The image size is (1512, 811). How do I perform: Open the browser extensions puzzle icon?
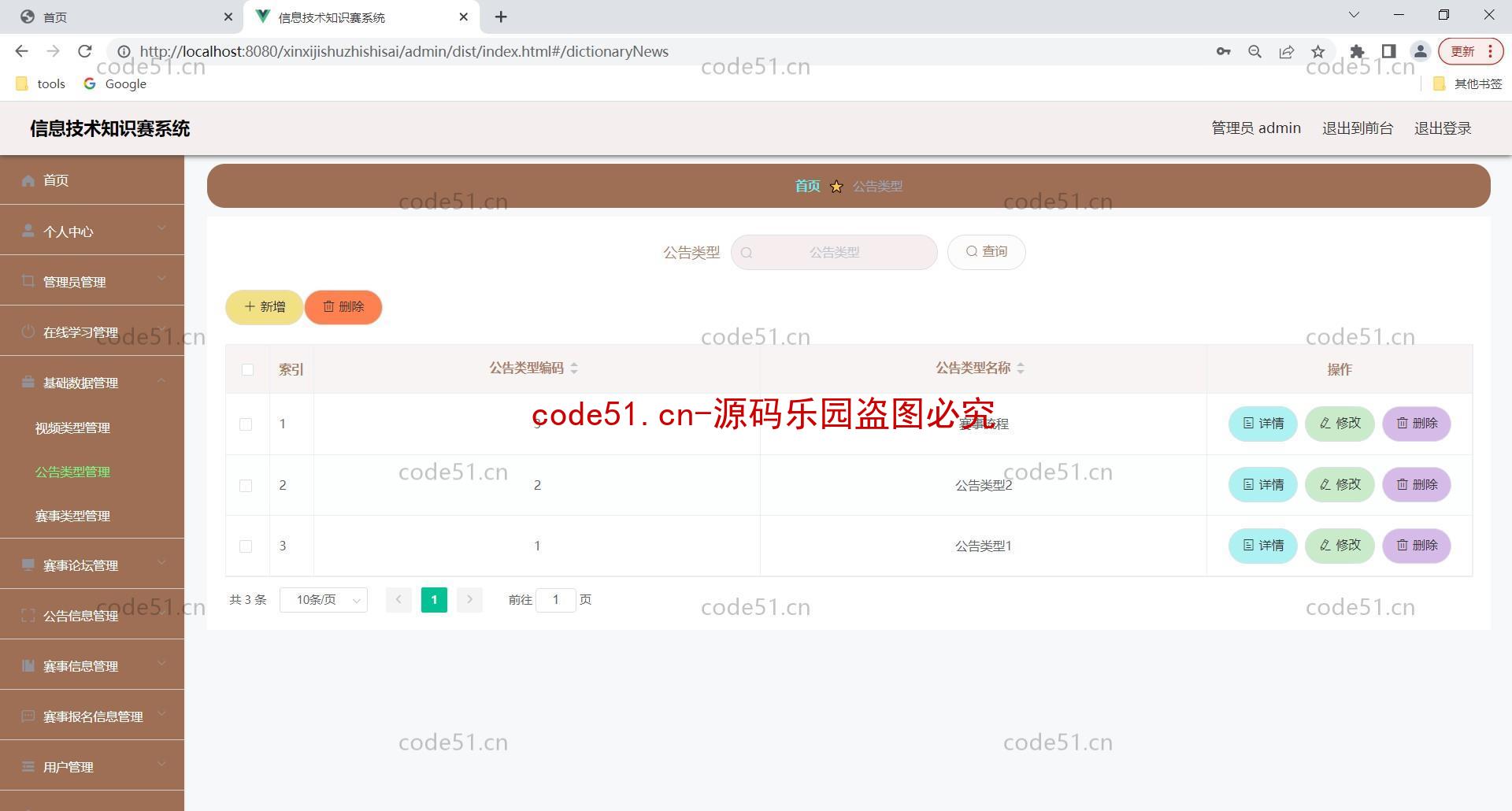click(x=1357, y=51)
